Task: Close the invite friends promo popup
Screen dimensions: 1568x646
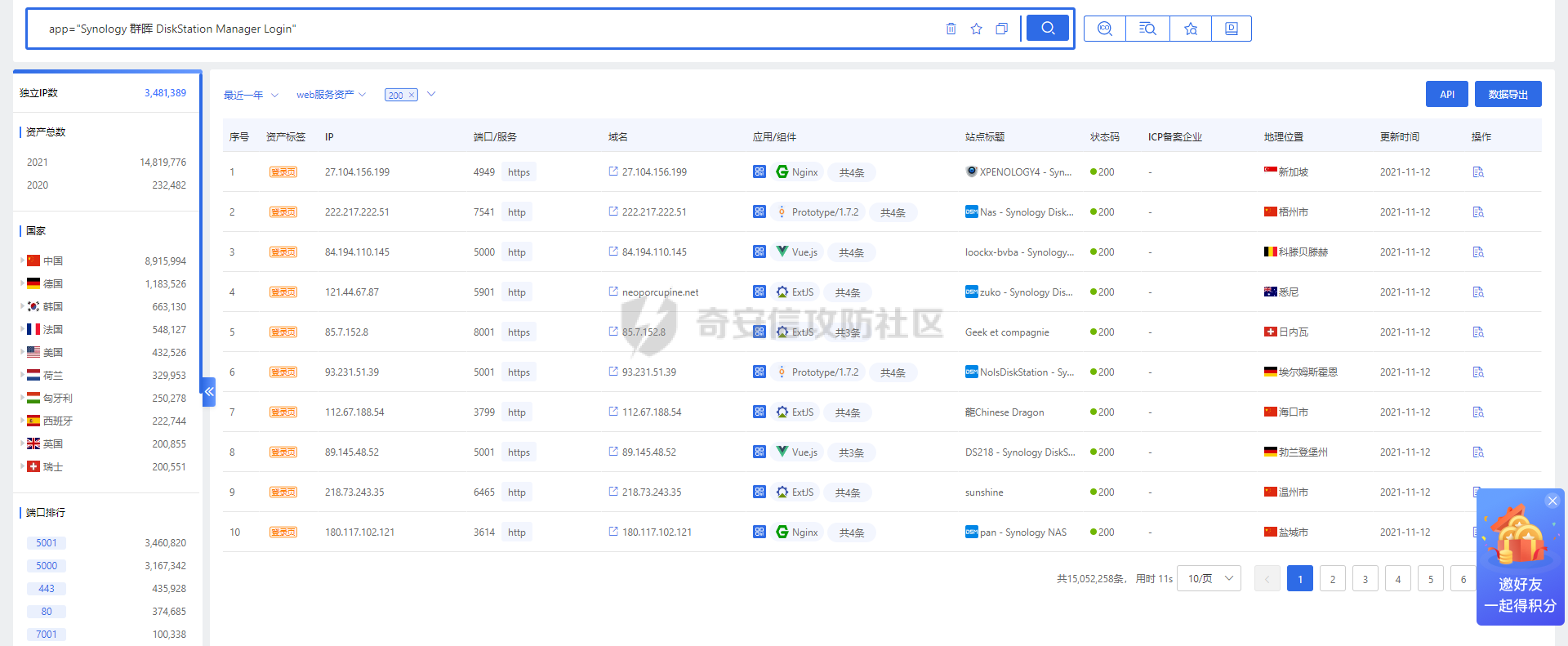Action: click(1552, 501)
